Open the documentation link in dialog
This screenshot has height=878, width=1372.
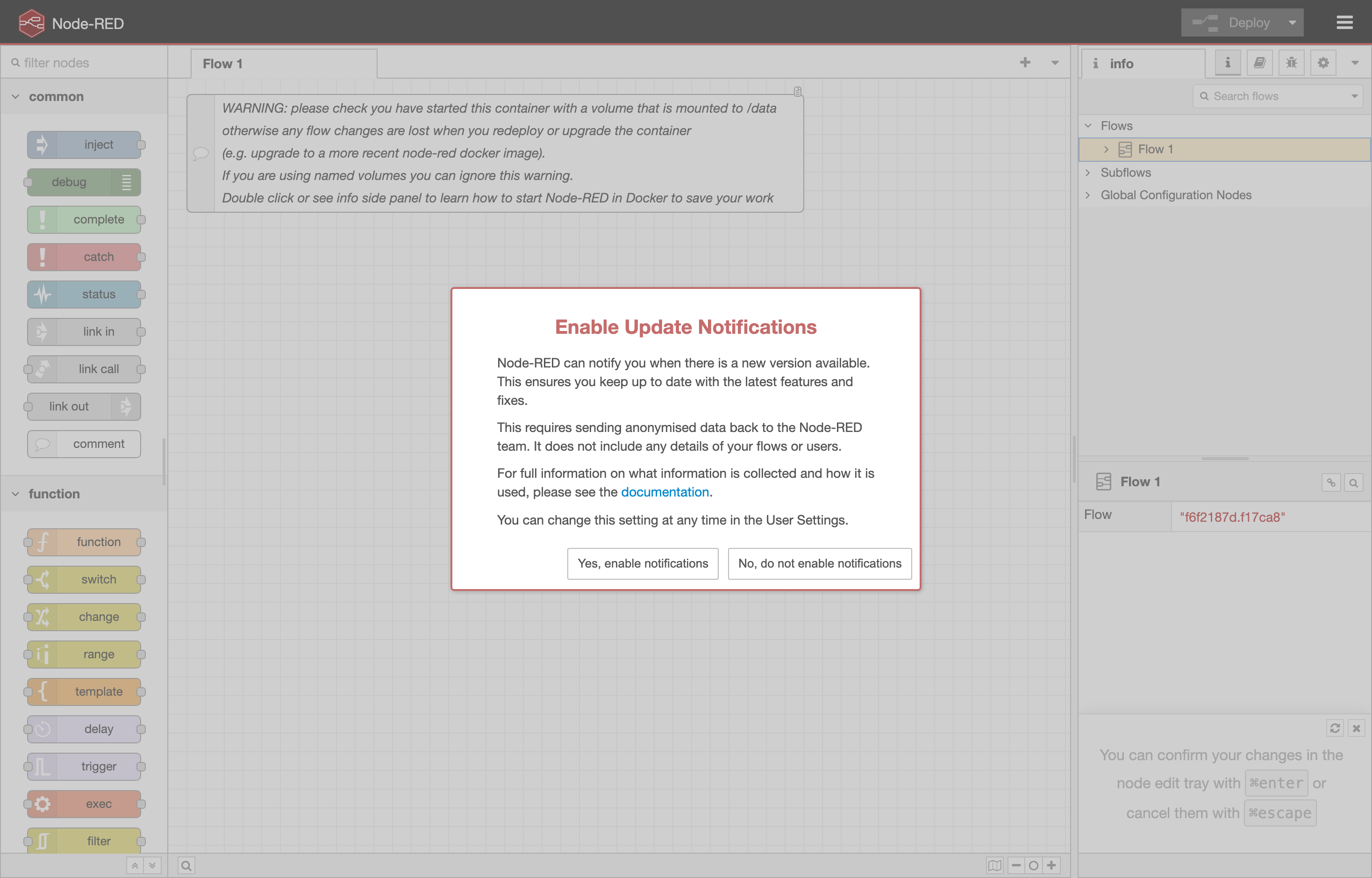665,492
